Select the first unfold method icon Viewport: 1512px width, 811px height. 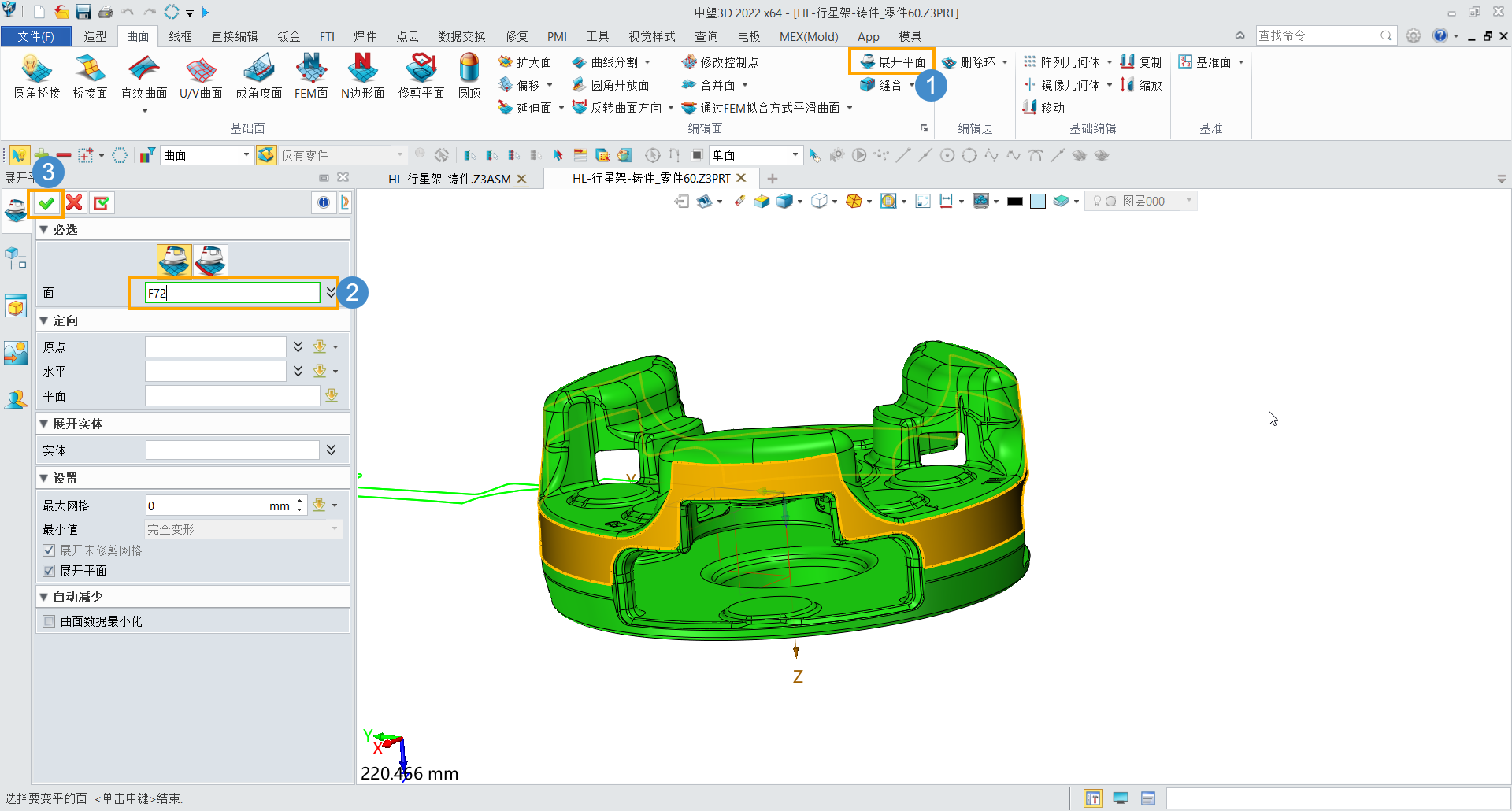tap(174, 260)
